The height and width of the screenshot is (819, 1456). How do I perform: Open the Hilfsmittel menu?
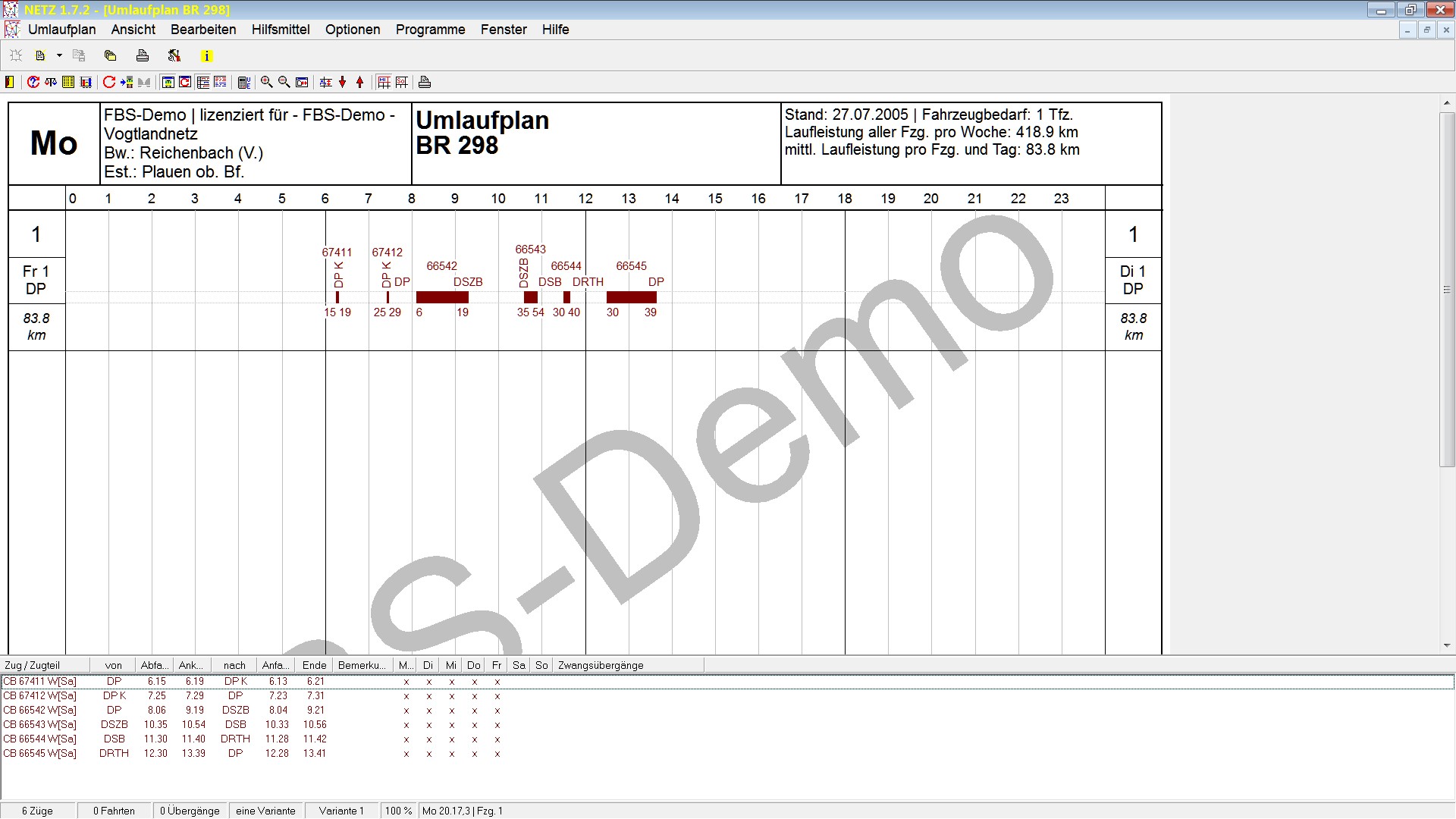pos(281,30)
